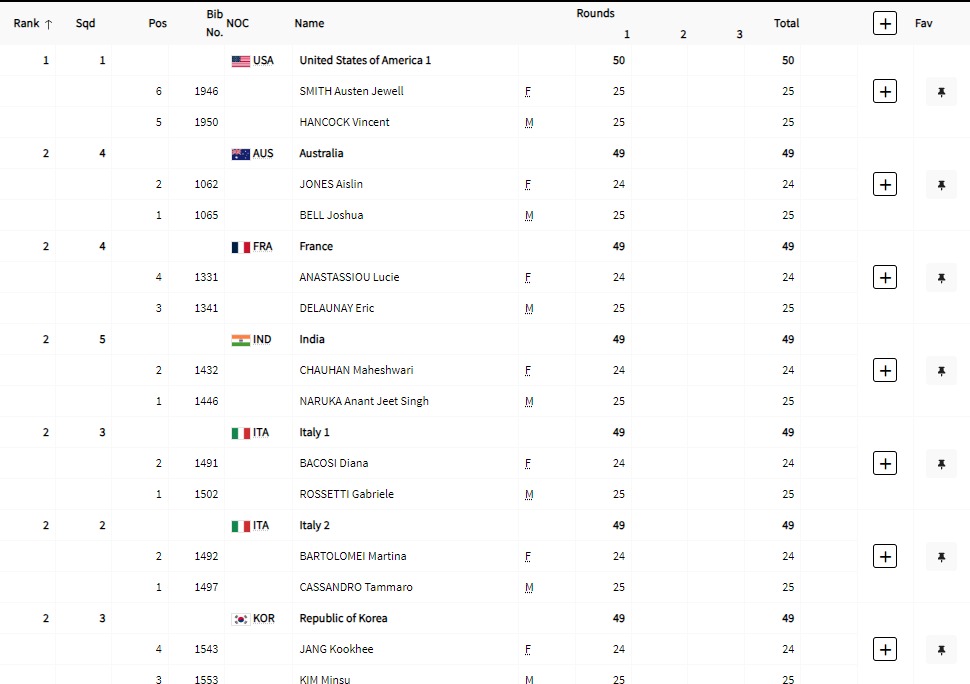Screen dimensions: 970x684
Task: Pin India team as favourite
Action: coord(941,370)
